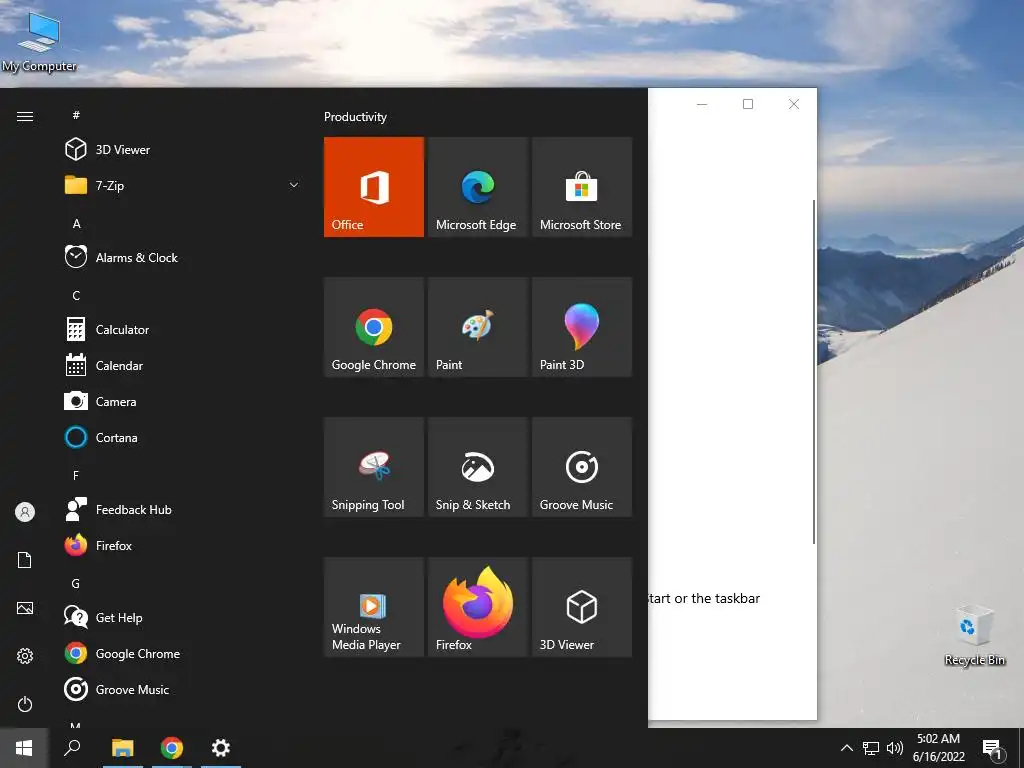Launch Windows Media Player tile
1024x768 pixels.
[x=374, y=607]
